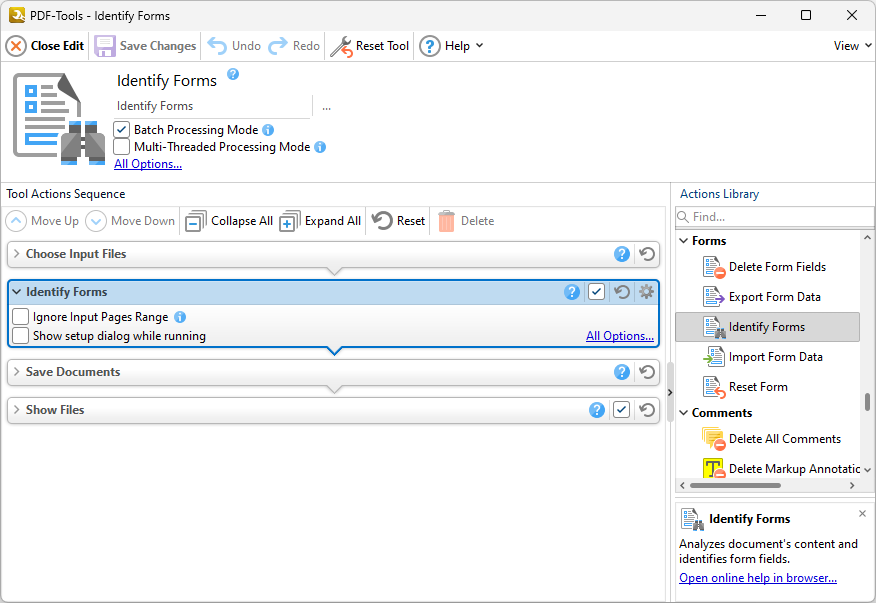The height and width of the screenshot is (603, 876).
Task: Click help icon beside Identify Forms title
Action: tap(233, 74)
